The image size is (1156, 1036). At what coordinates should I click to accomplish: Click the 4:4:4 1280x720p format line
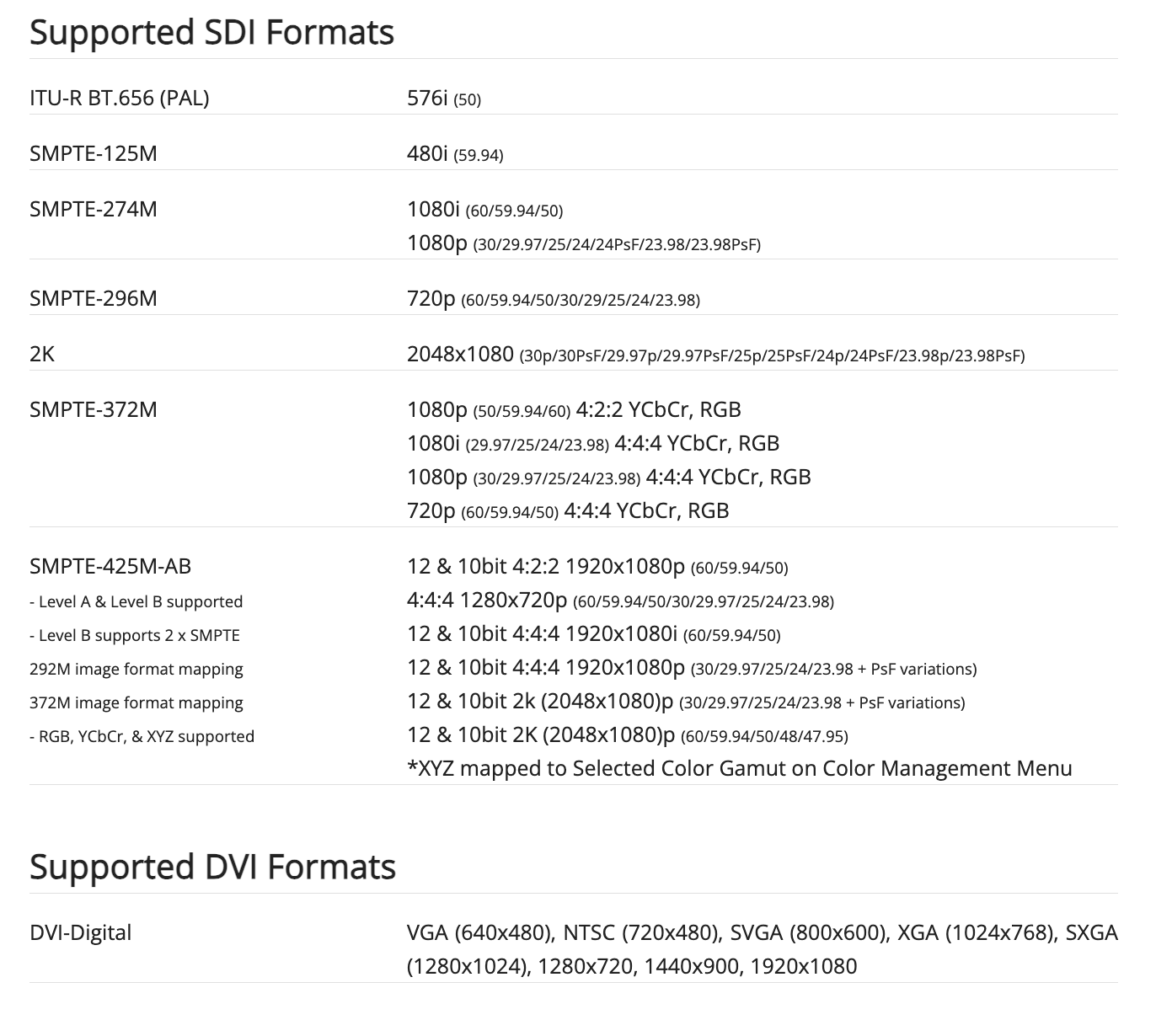point(619,601)
